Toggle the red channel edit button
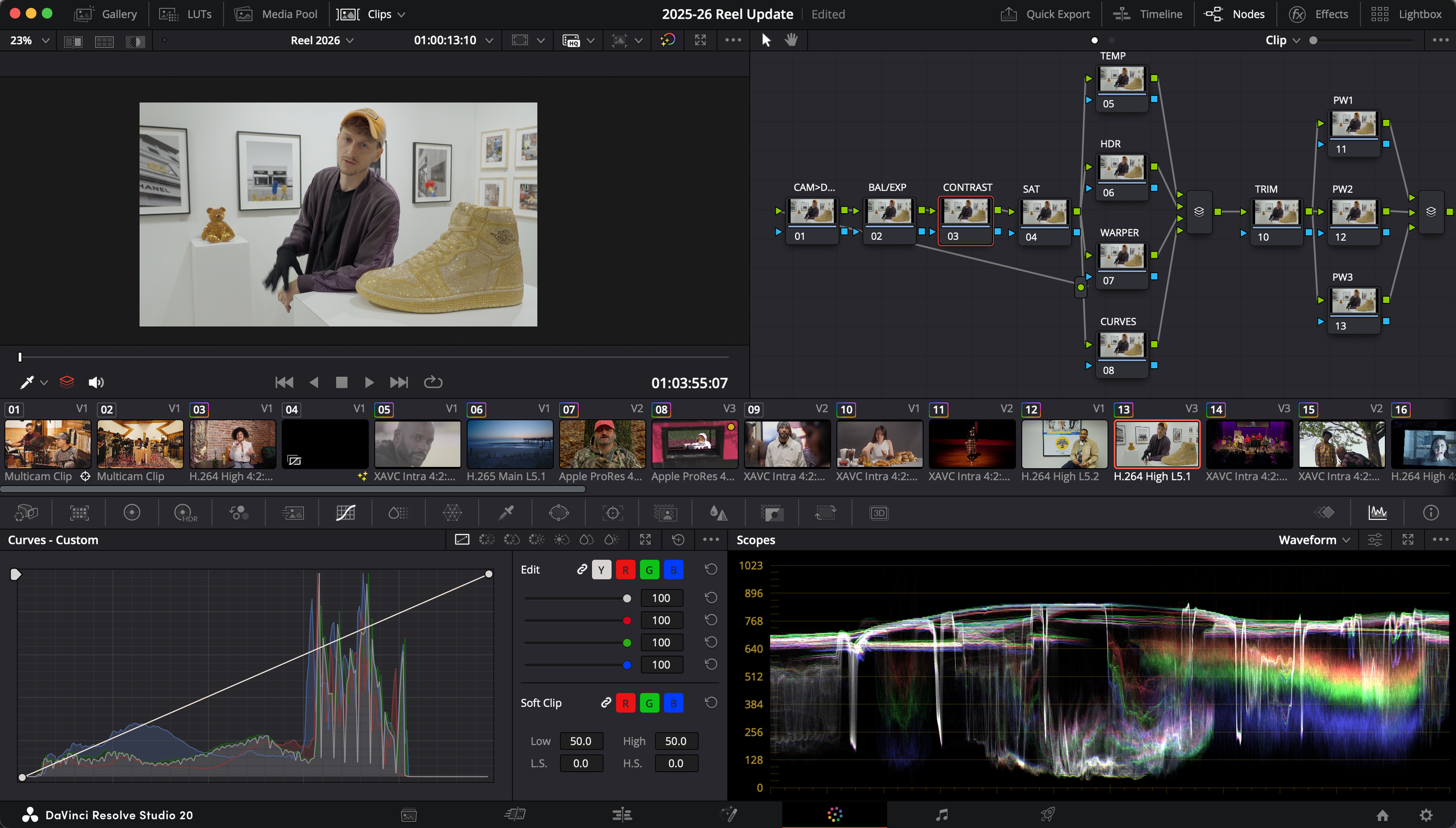Image resolution: width=1456 pixels, height=828 pixels. [625, 570]
